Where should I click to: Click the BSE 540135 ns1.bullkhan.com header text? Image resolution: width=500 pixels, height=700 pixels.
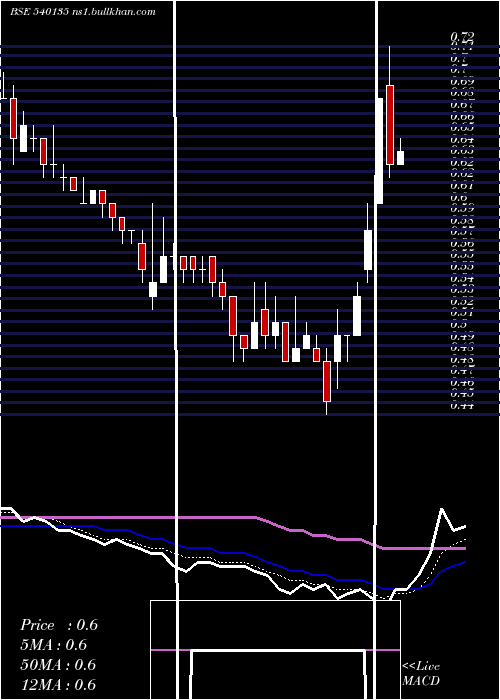(x=83, y=12)
